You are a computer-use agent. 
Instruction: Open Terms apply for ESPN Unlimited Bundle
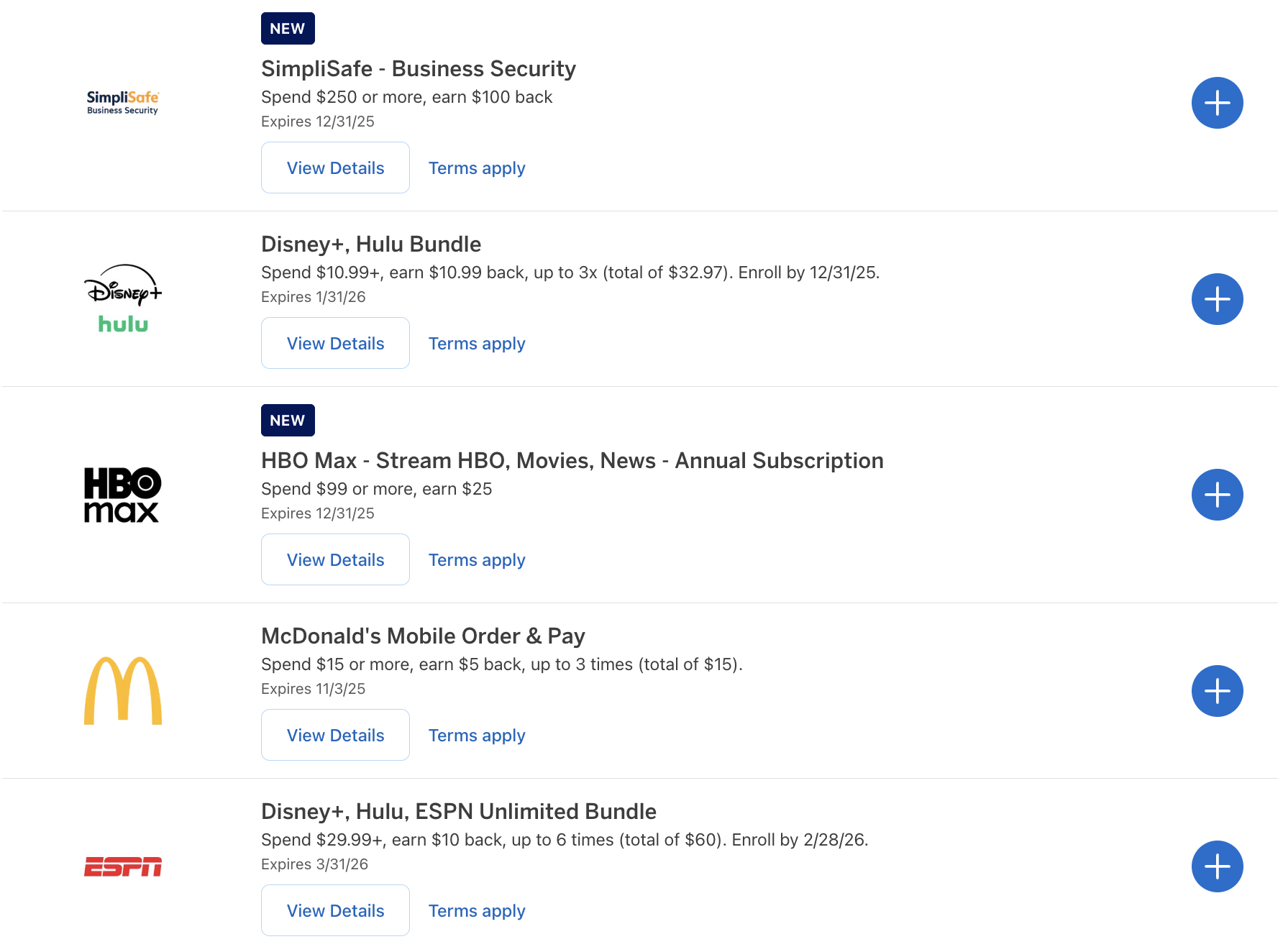coord(477,911)
